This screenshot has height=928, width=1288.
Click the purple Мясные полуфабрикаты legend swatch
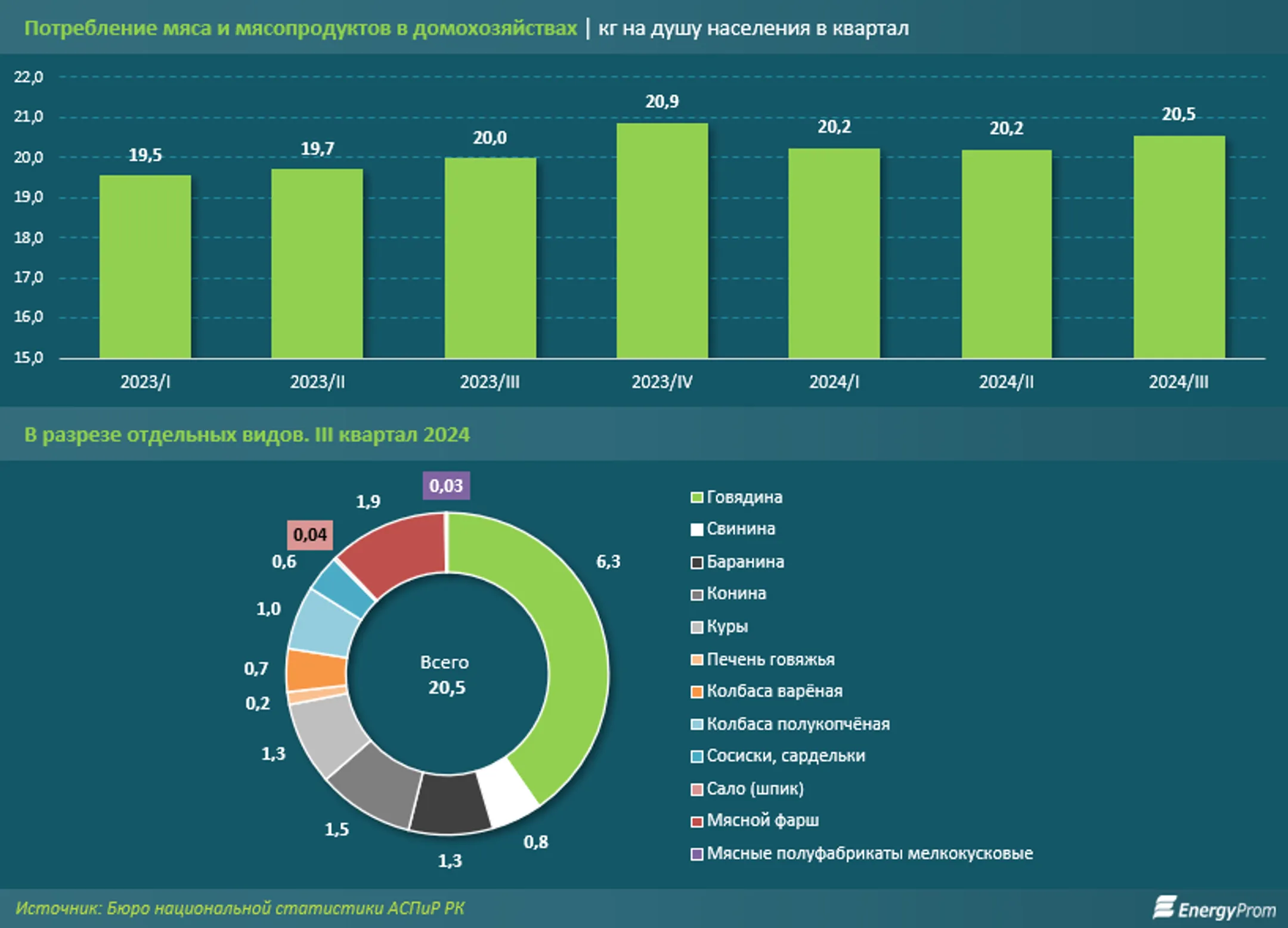click(696, 854)
